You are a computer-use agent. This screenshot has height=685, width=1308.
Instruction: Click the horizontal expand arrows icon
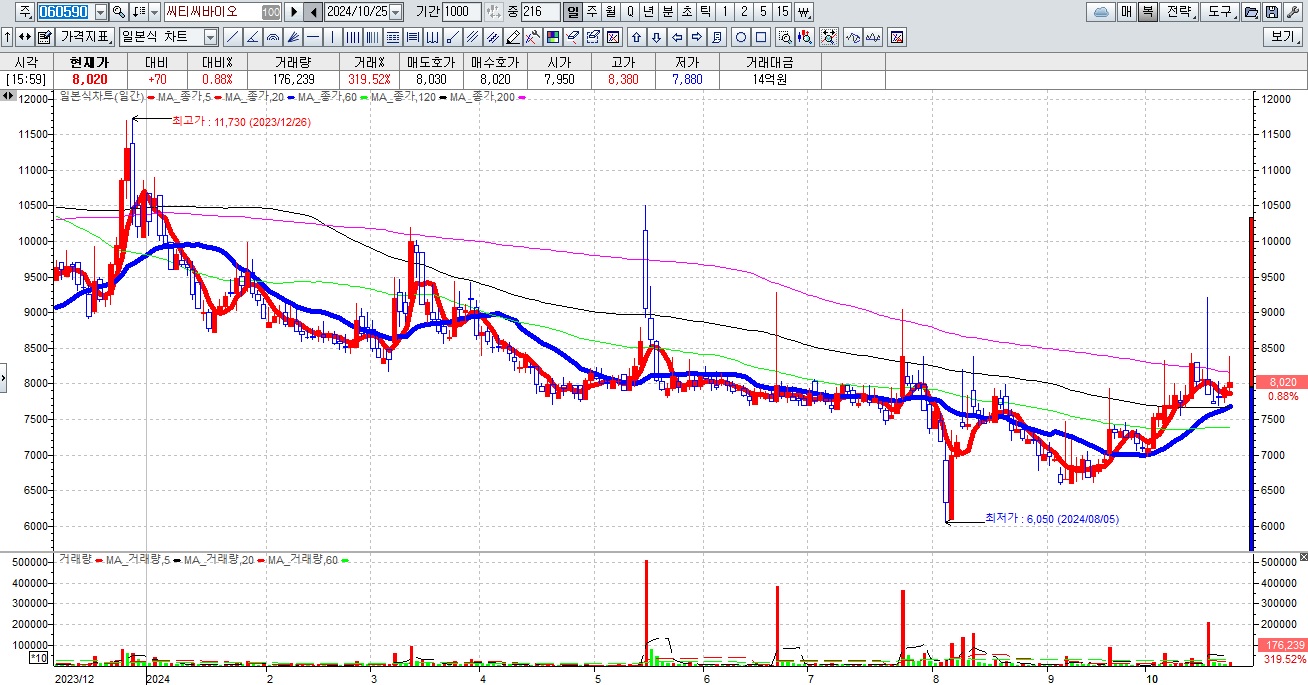pyautogui.click(x=24, y=37)
